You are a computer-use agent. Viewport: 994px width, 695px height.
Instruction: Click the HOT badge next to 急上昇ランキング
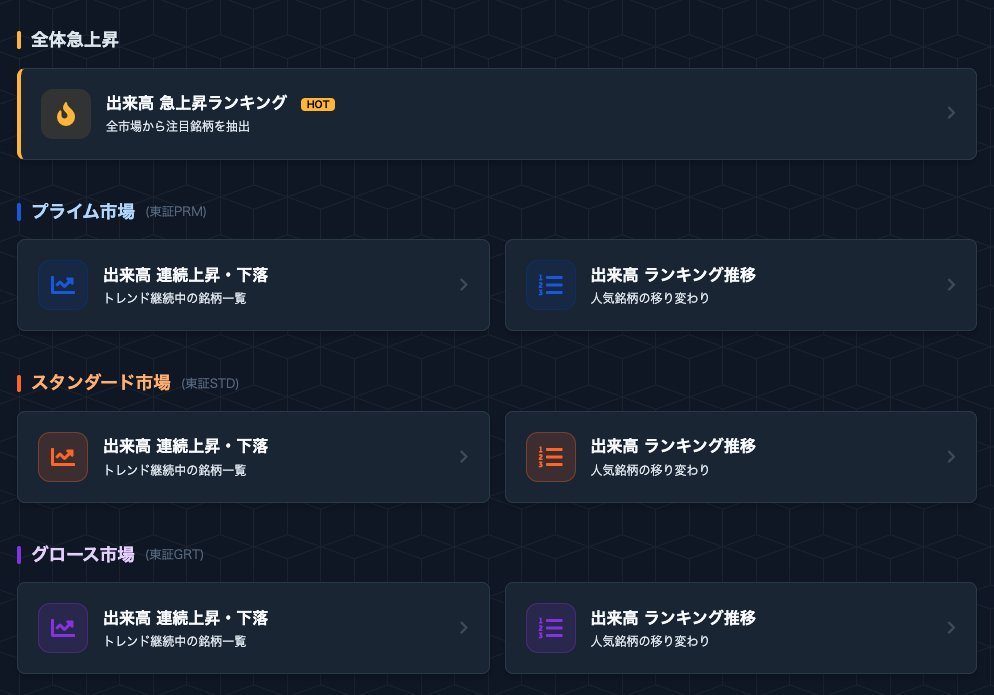click(318, 104)
